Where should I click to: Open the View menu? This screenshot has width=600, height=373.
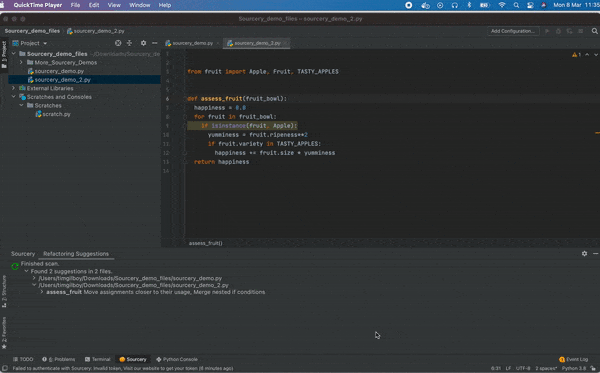114,5
